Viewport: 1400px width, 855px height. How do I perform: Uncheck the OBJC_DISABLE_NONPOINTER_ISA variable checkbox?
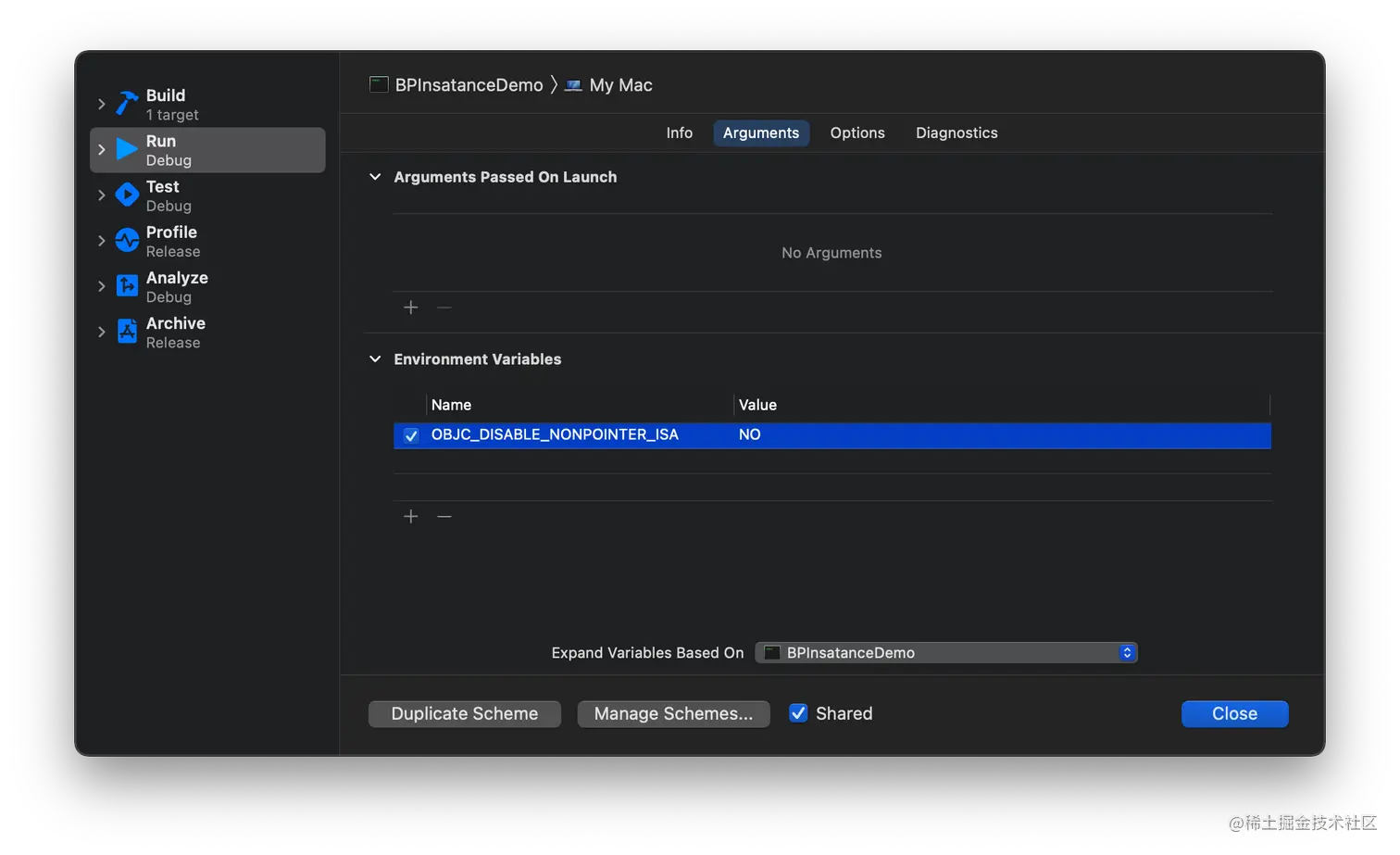(x=411, y=435)
